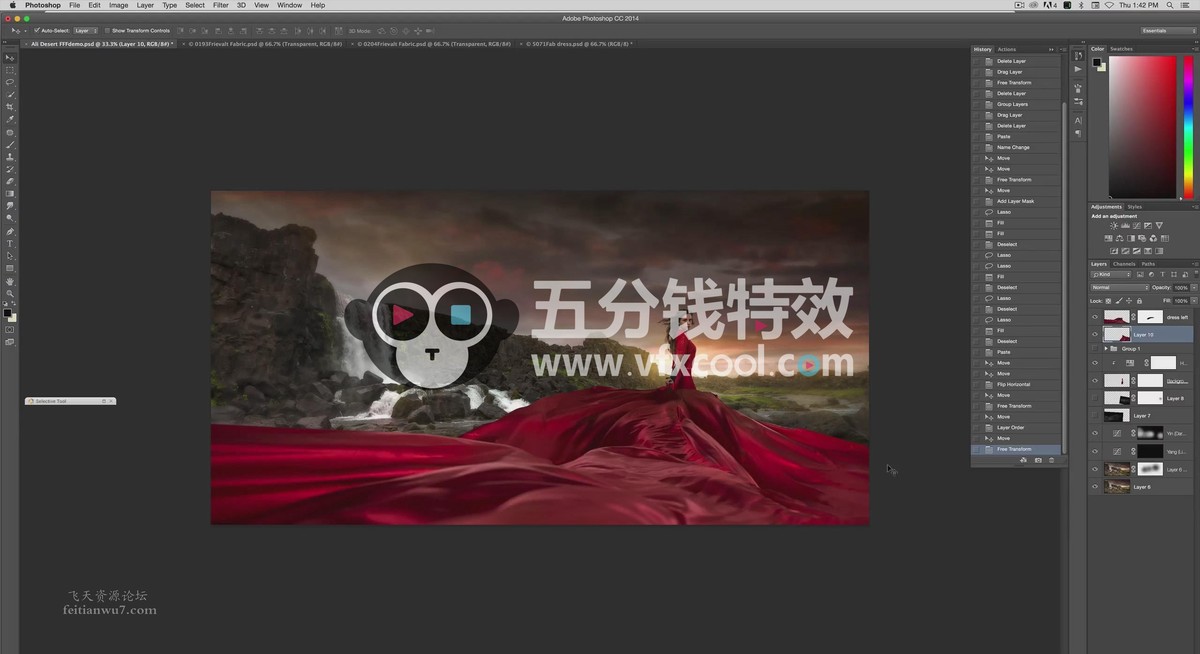Screen dimensions: 1200x654
Task: Open the Image menu
Action: point(118,5)
